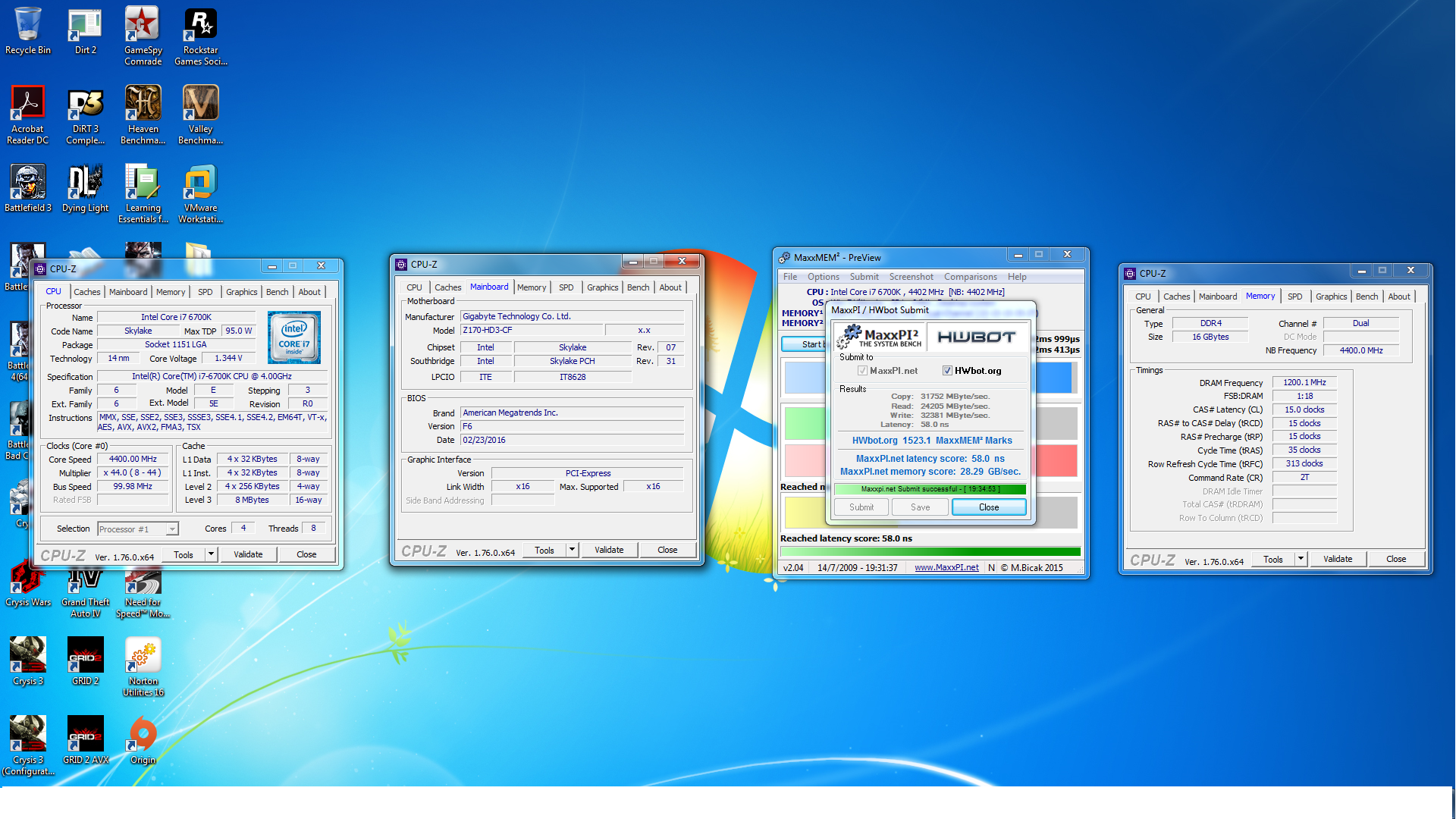Switch to Caches tab in left CPU-Z window

tap(86, 292)
